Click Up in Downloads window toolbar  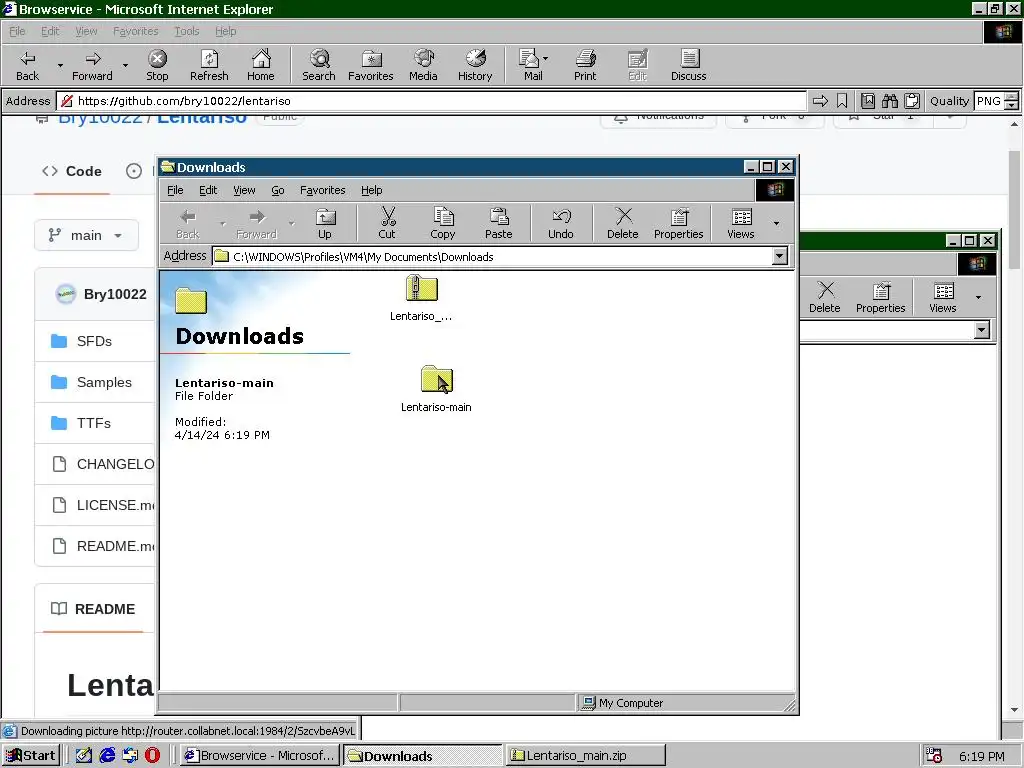pyautogui.click(x=325, y=224)
